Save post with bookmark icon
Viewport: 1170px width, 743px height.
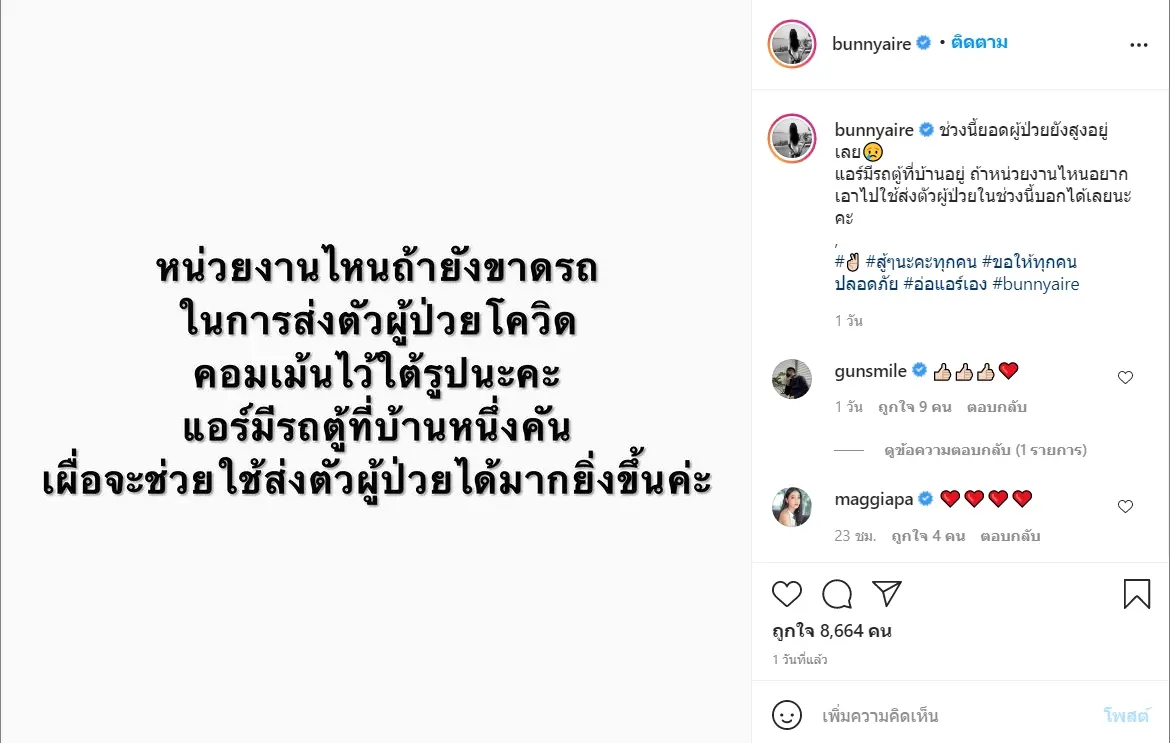pyautogui.click(x=1136, y=594)
